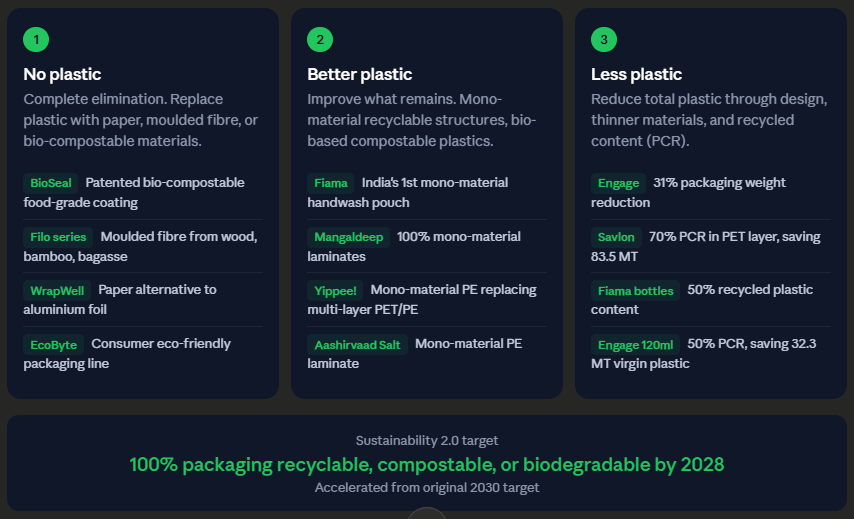This screenshot has height=519, width=854.
Task: Click the "Less plastic" card heading
Action: 636,74
